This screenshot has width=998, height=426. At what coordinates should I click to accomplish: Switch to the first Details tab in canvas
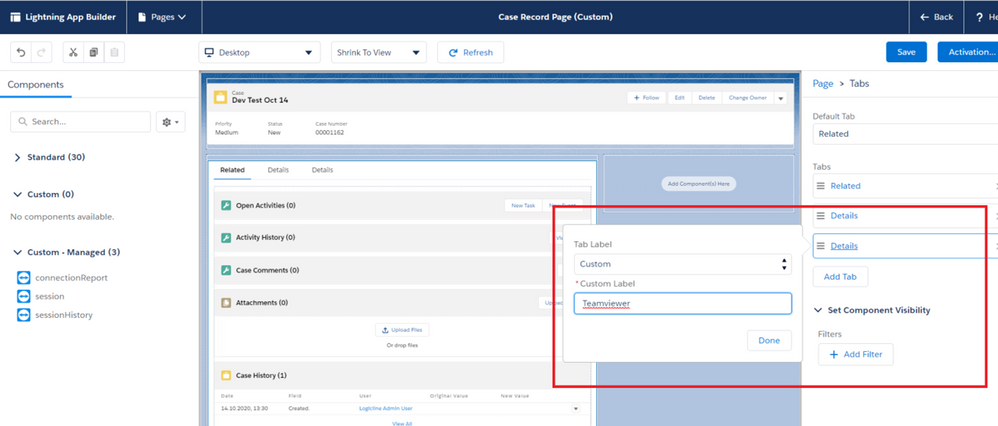[278, 170]
